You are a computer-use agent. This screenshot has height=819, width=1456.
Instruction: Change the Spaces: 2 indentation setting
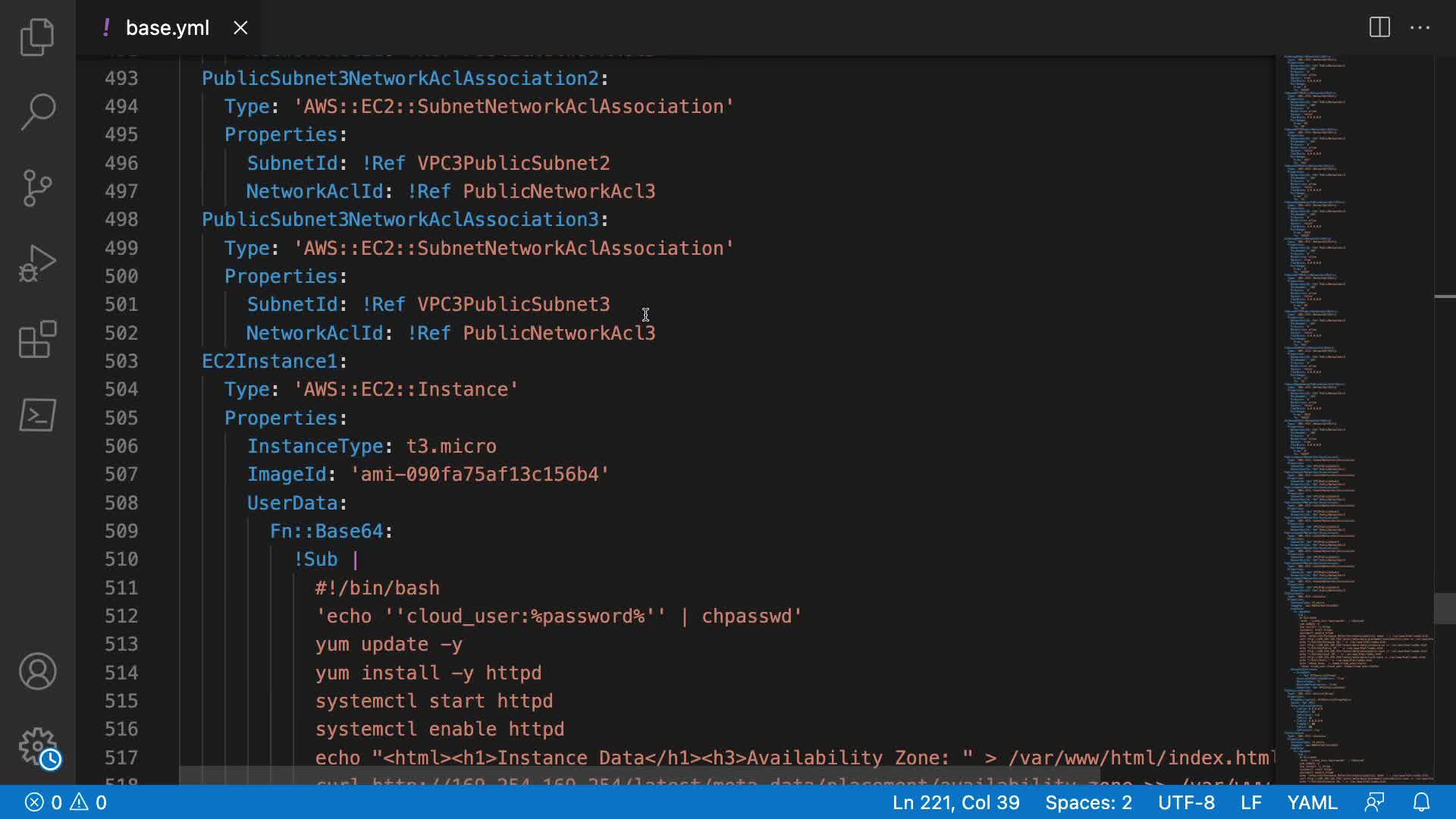pos(1088,802)
